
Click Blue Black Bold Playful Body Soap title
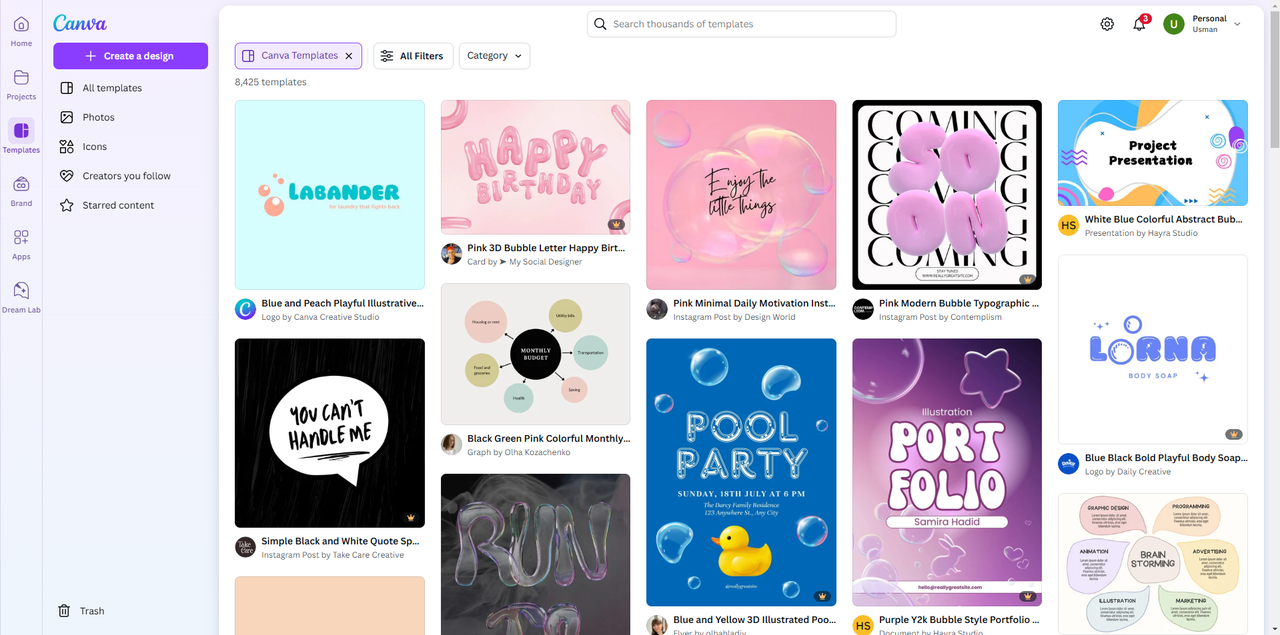pos(1166,458)
